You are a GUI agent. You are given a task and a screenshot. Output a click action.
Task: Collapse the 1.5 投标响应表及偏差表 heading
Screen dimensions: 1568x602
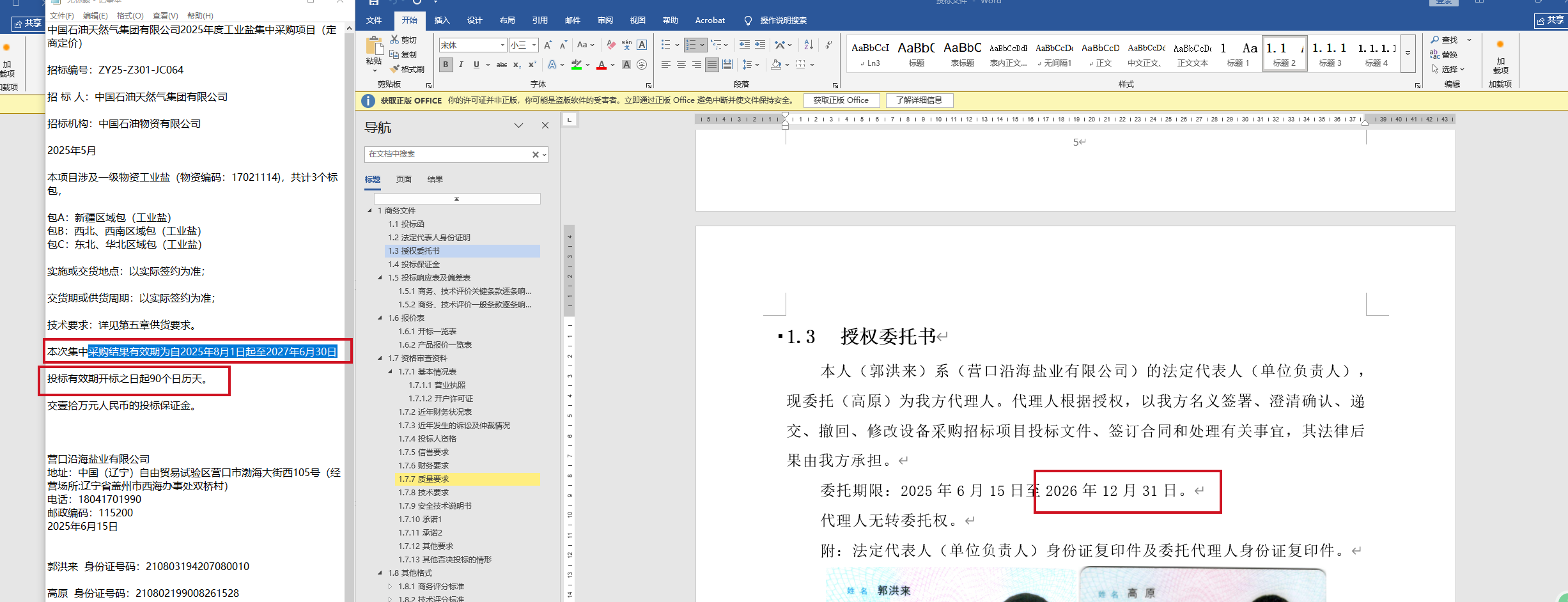coord(380,278)
